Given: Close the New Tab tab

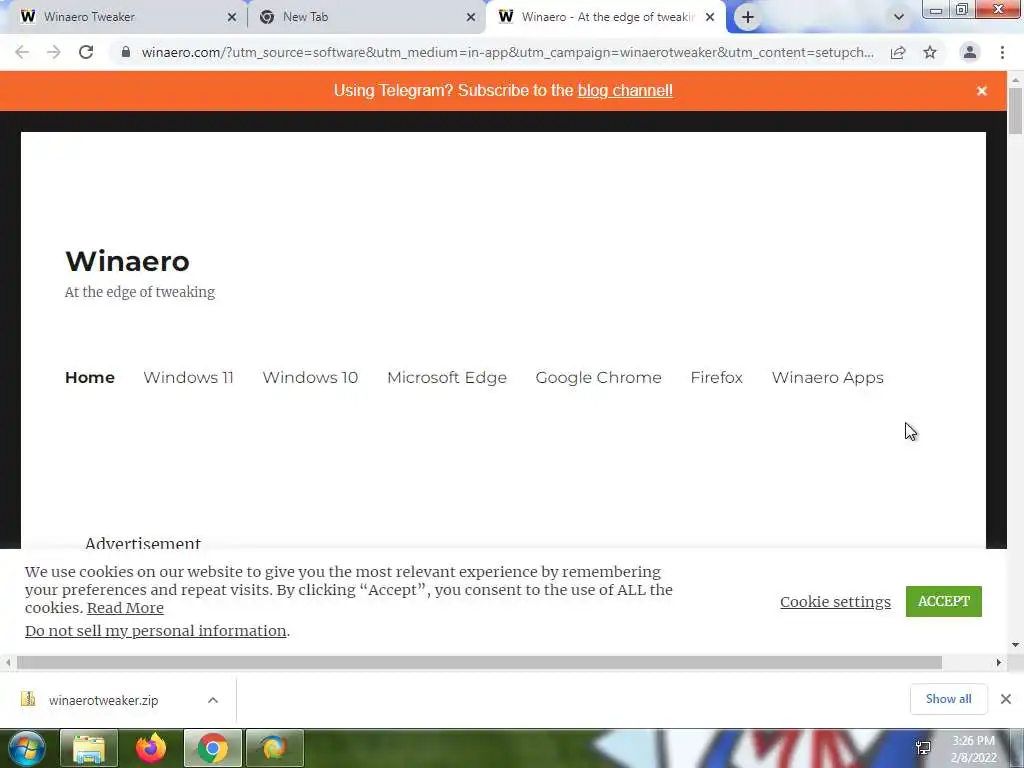Looking at the screenshot, I should (471, 18).
